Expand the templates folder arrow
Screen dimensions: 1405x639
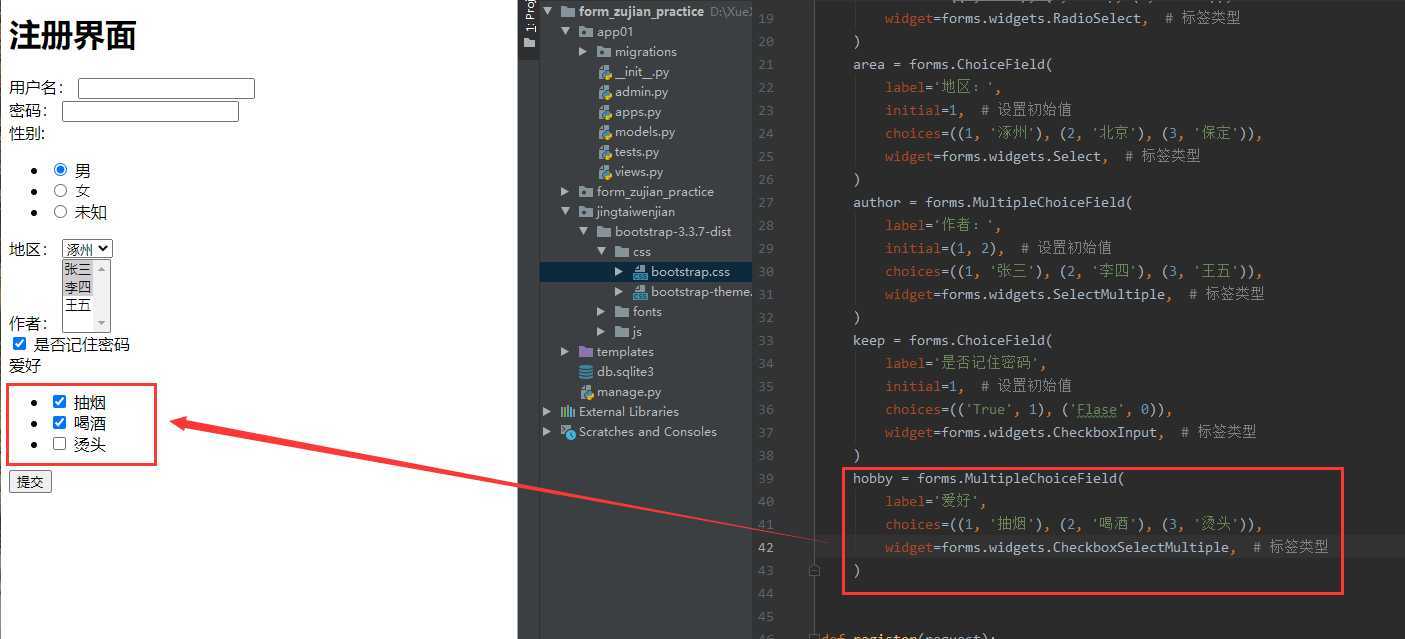point(566,352)
